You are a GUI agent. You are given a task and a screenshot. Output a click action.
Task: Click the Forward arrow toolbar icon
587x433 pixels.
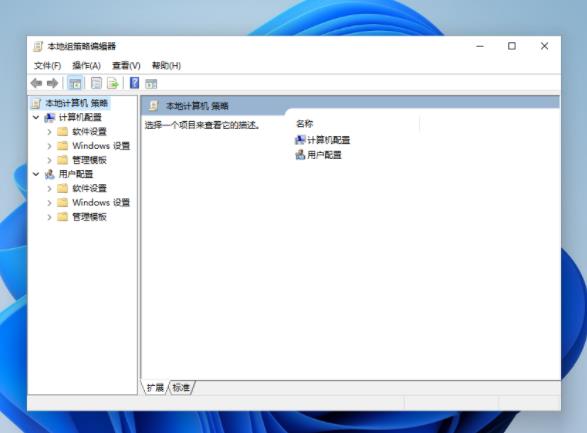(52, 83)
